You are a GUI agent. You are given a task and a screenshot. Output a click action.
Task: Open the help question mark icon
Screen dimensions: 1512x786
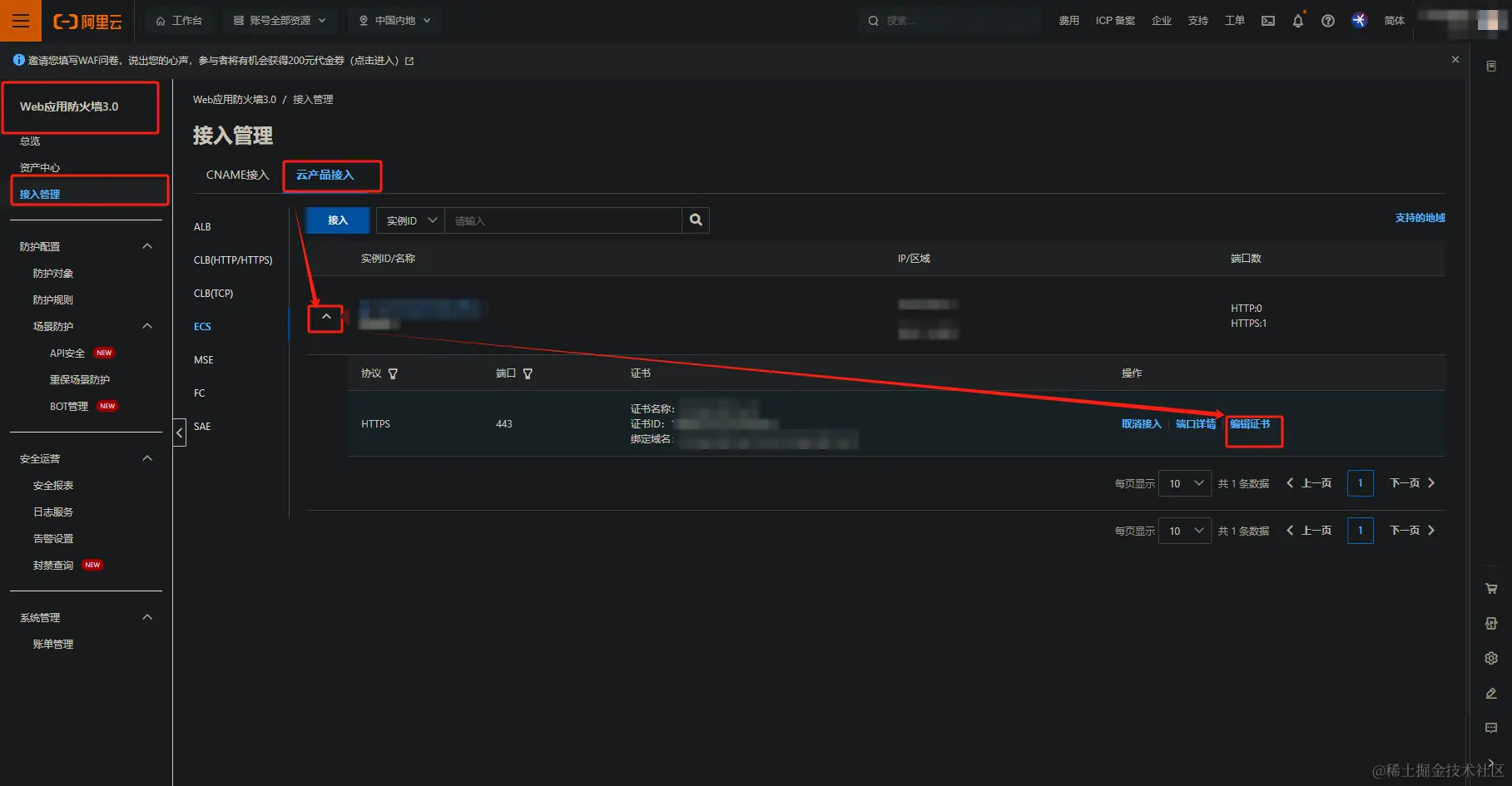1328,21
